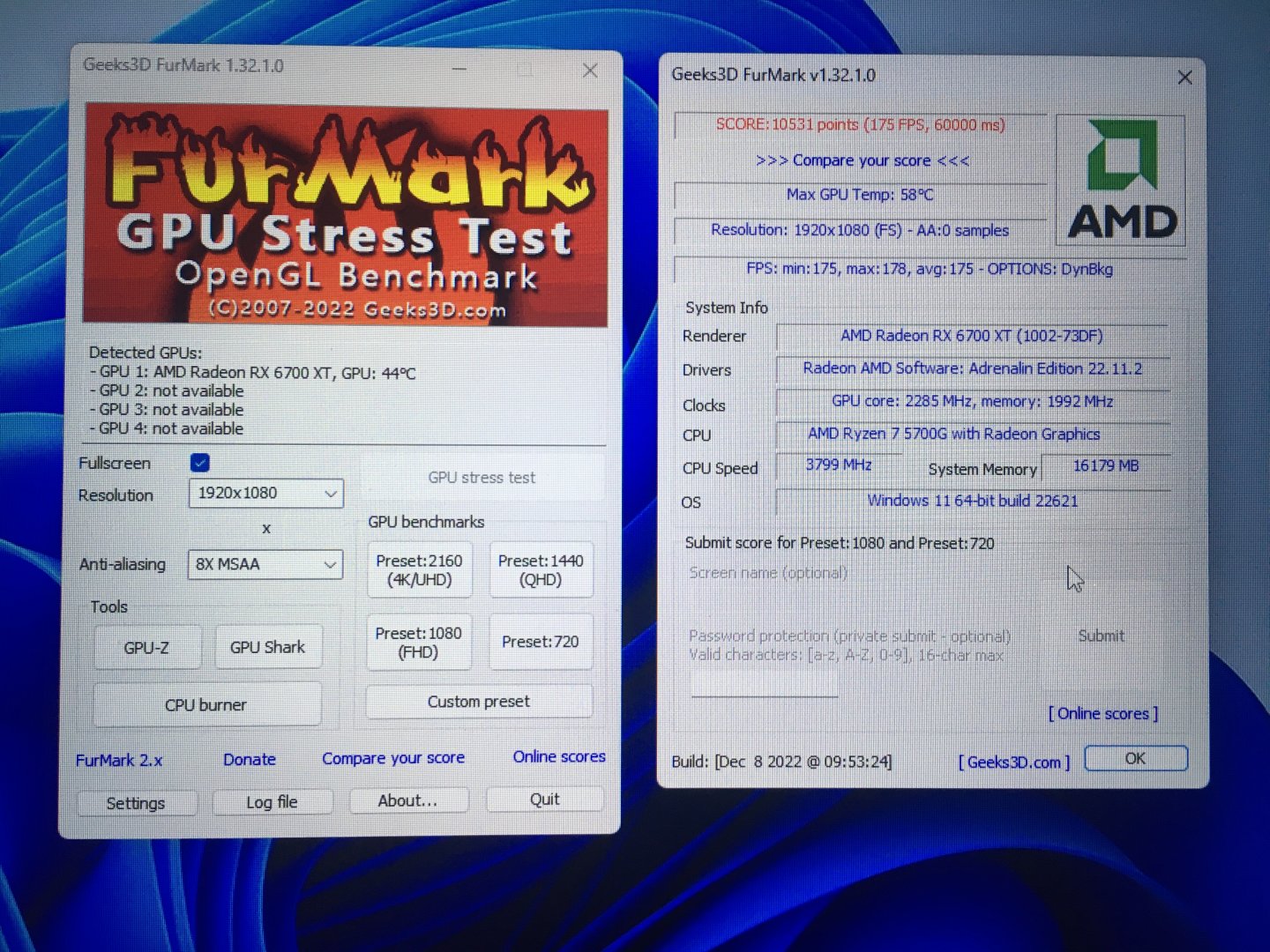The width and height of the screenshot is (1270, 952).
Task: Click the 16179 MB System Memory value
Action: click(1106, 466)
